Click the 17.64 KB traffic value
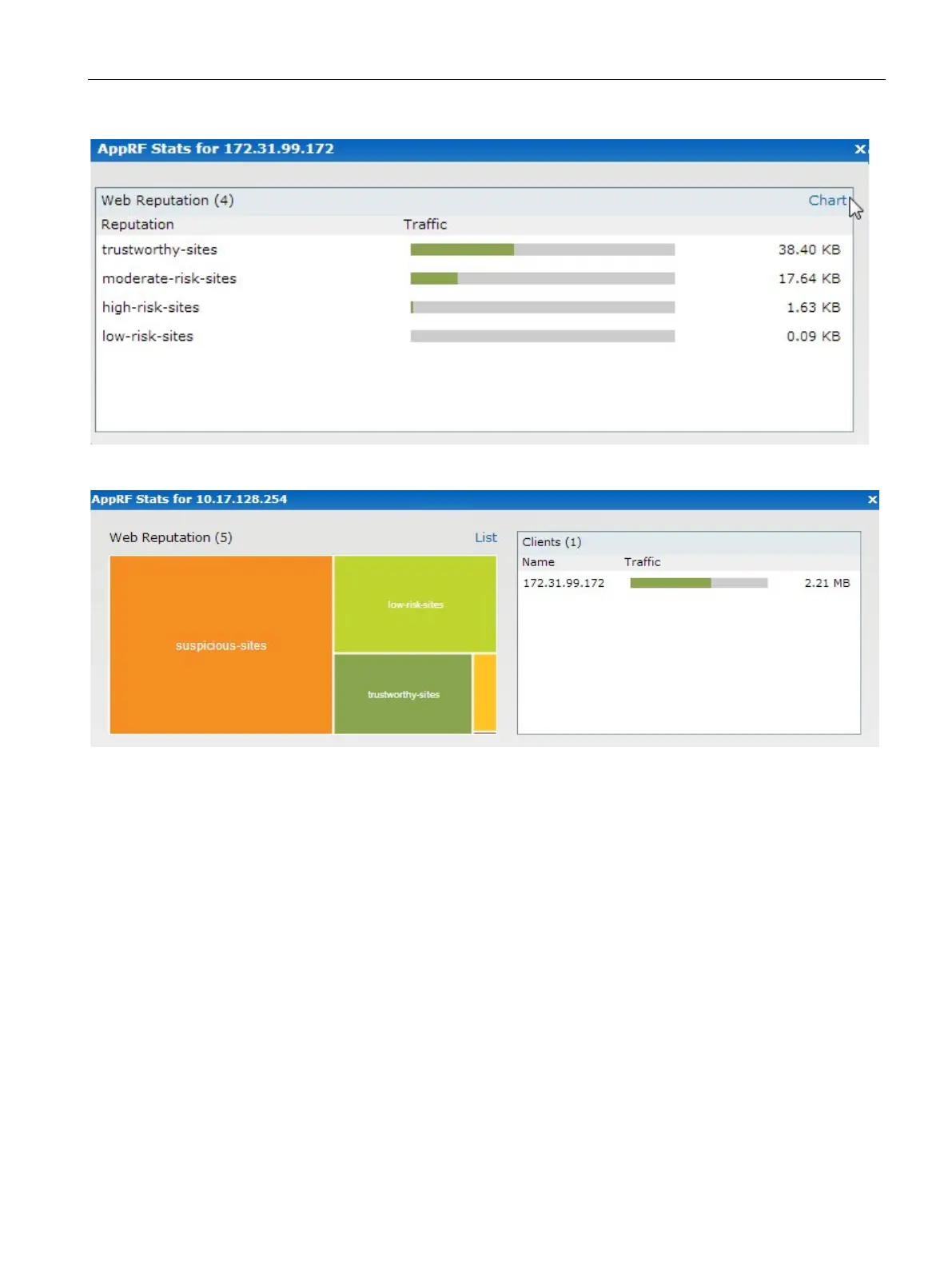Viewport: 952px width, 1269px height. [809, 278]
